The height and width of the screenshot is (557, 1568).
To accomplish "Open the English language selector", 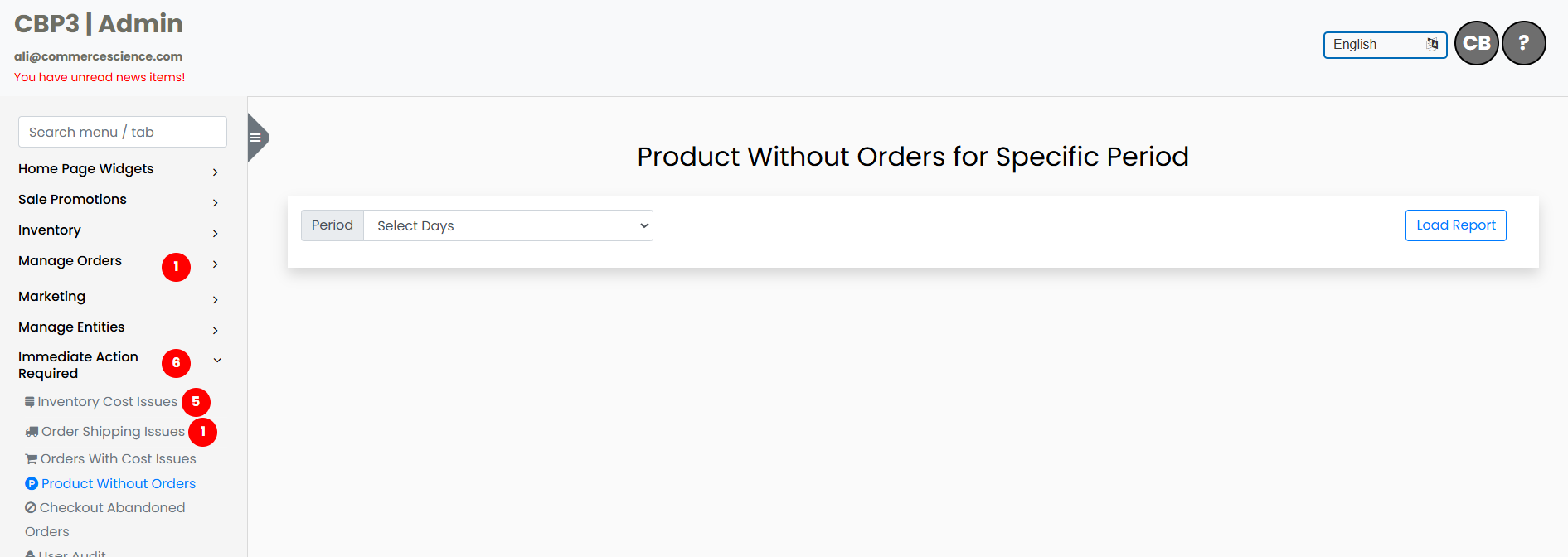I will [1384, 45].
